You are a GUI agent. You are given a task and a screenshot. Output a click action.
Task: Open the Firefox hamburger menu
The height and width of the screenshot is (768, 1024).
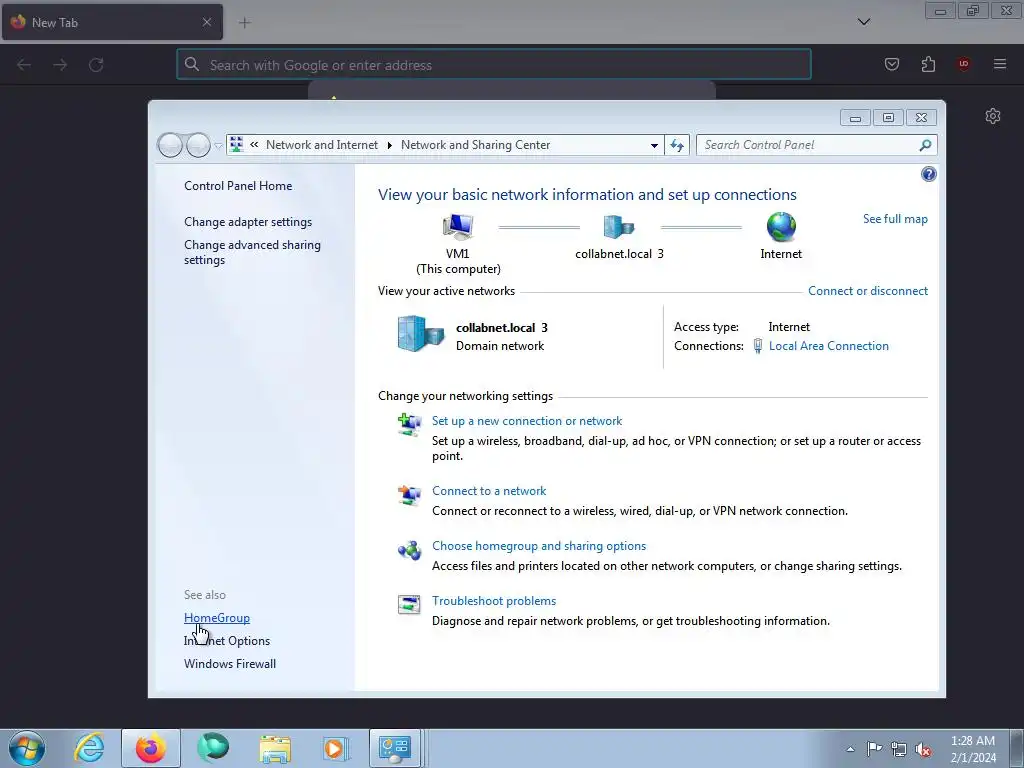[1000, 64]
